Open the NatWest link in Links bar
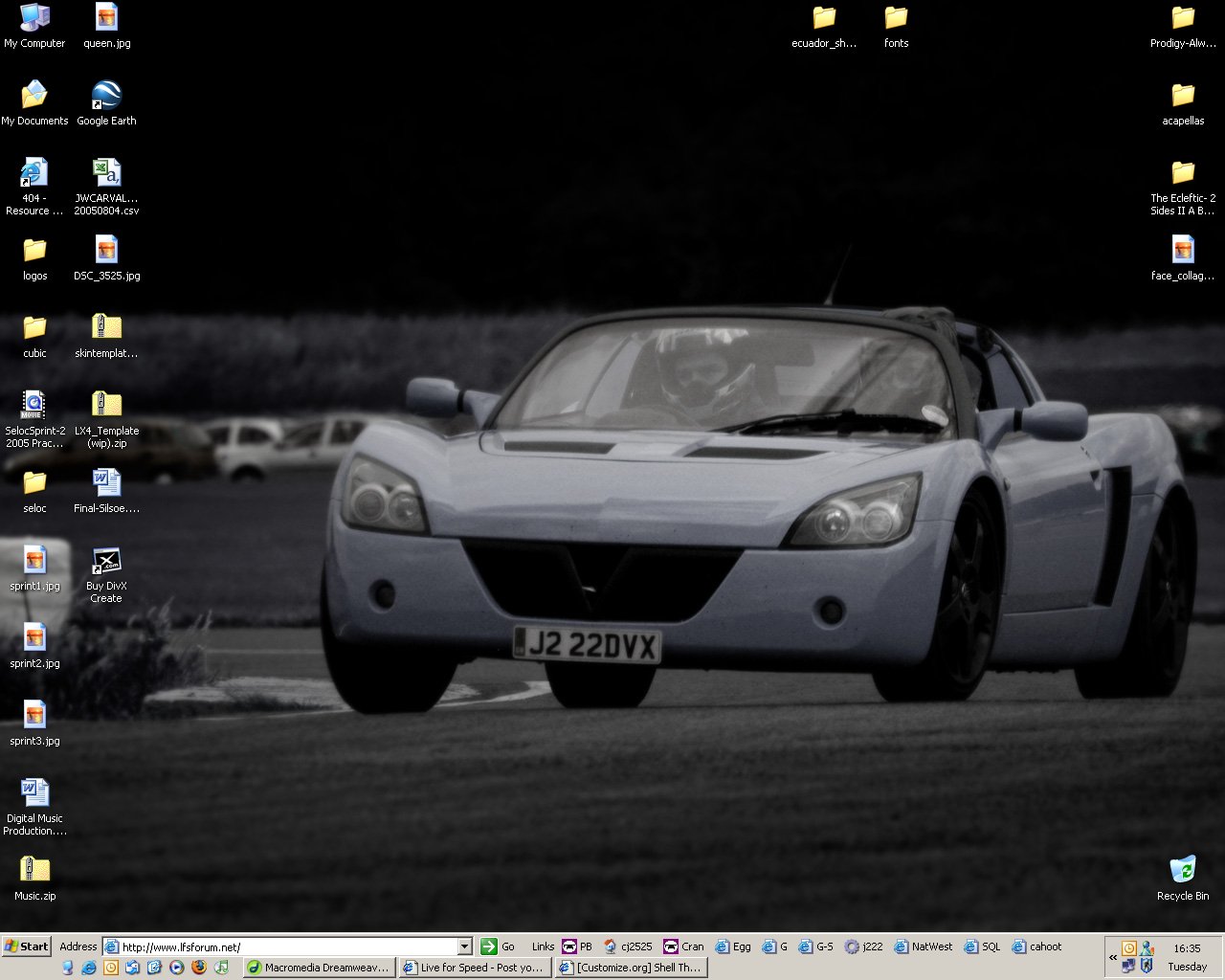 coord(924,947)
